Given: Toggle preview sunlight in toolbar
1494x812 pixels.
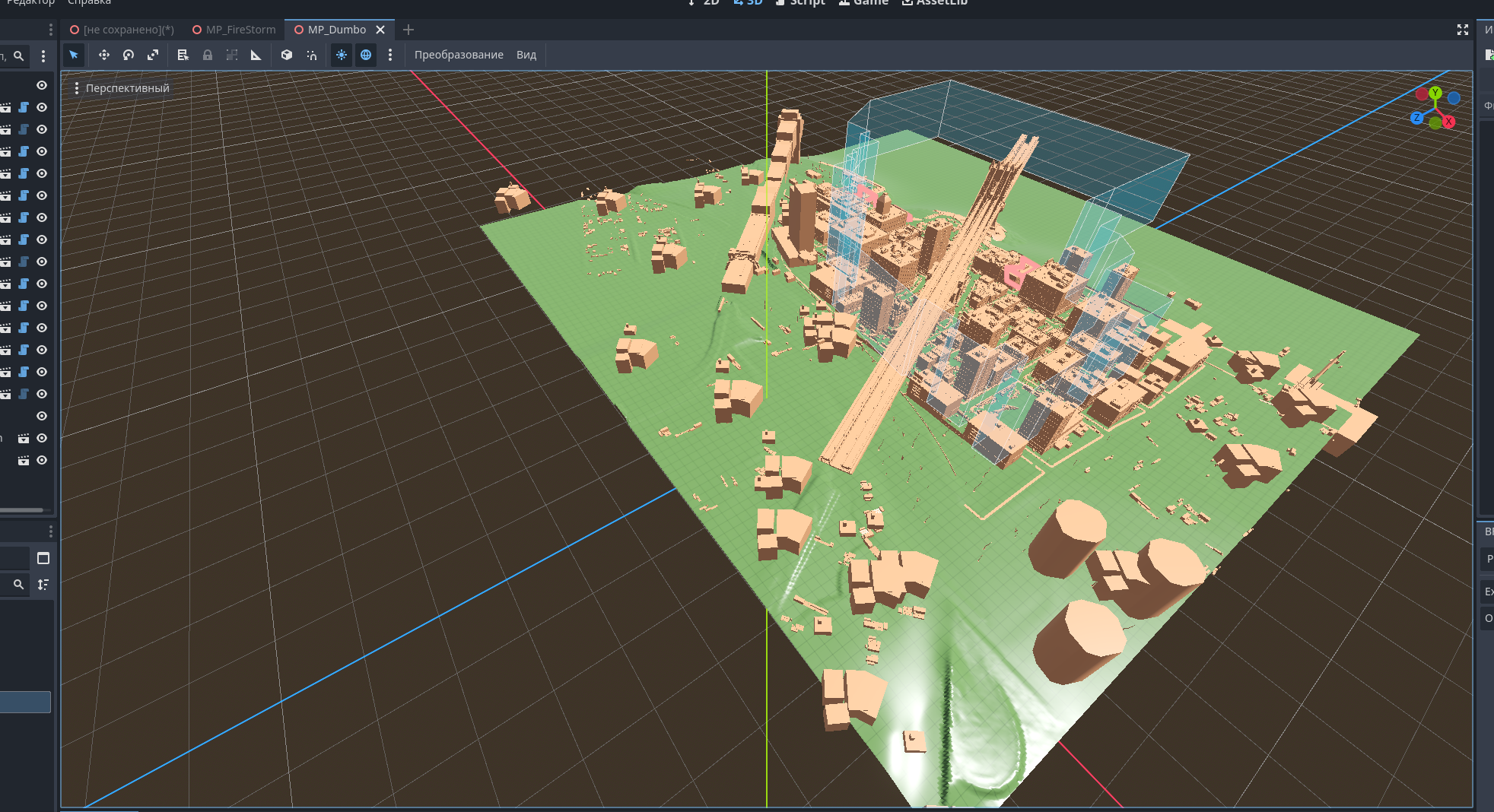Looking at the screenshot, I should (x=342, y=55).
